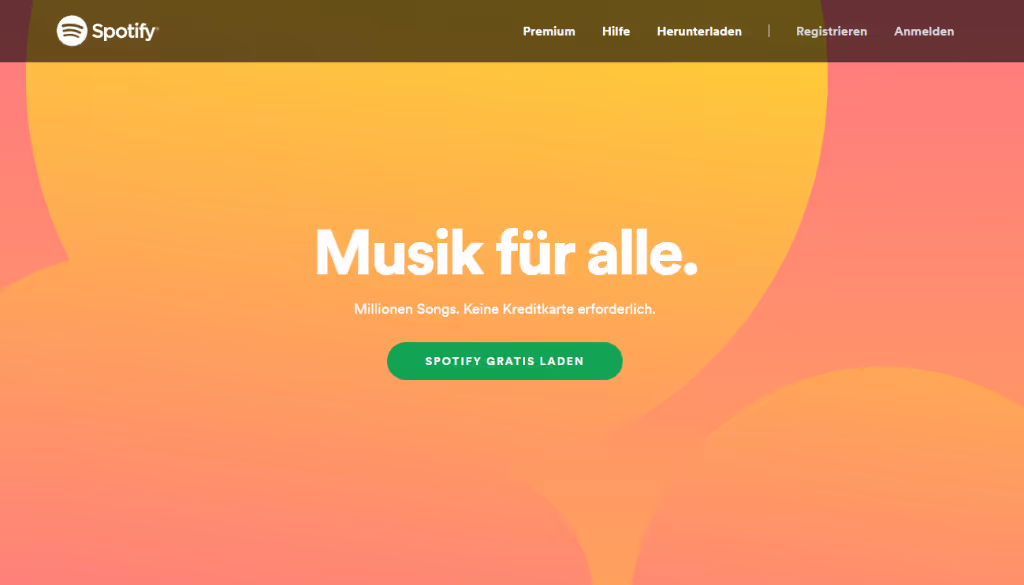The height and width of the screenshot is (585, 1024).
Task: Open the Hilfe navigation link
Action: pos(616,31)
